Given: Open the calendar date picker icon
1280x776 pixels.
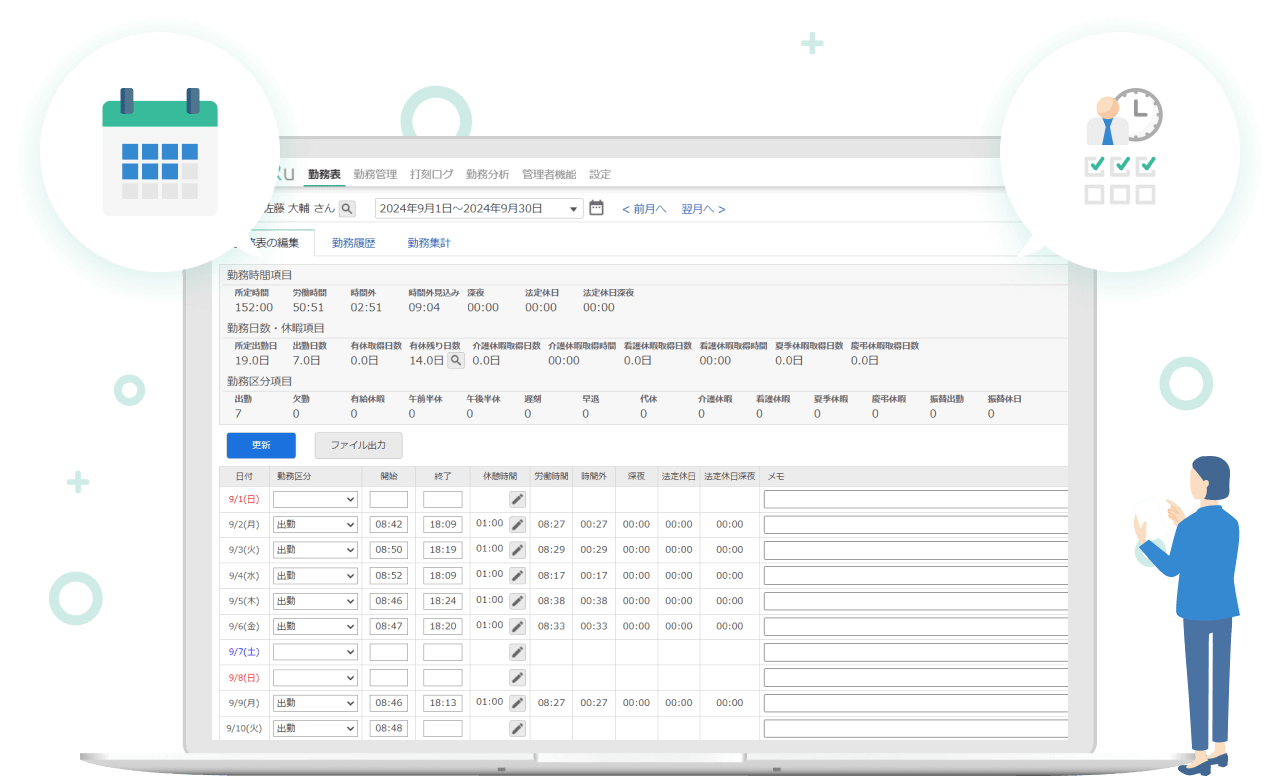Looking at the screenshot, I should pos(596,208).
